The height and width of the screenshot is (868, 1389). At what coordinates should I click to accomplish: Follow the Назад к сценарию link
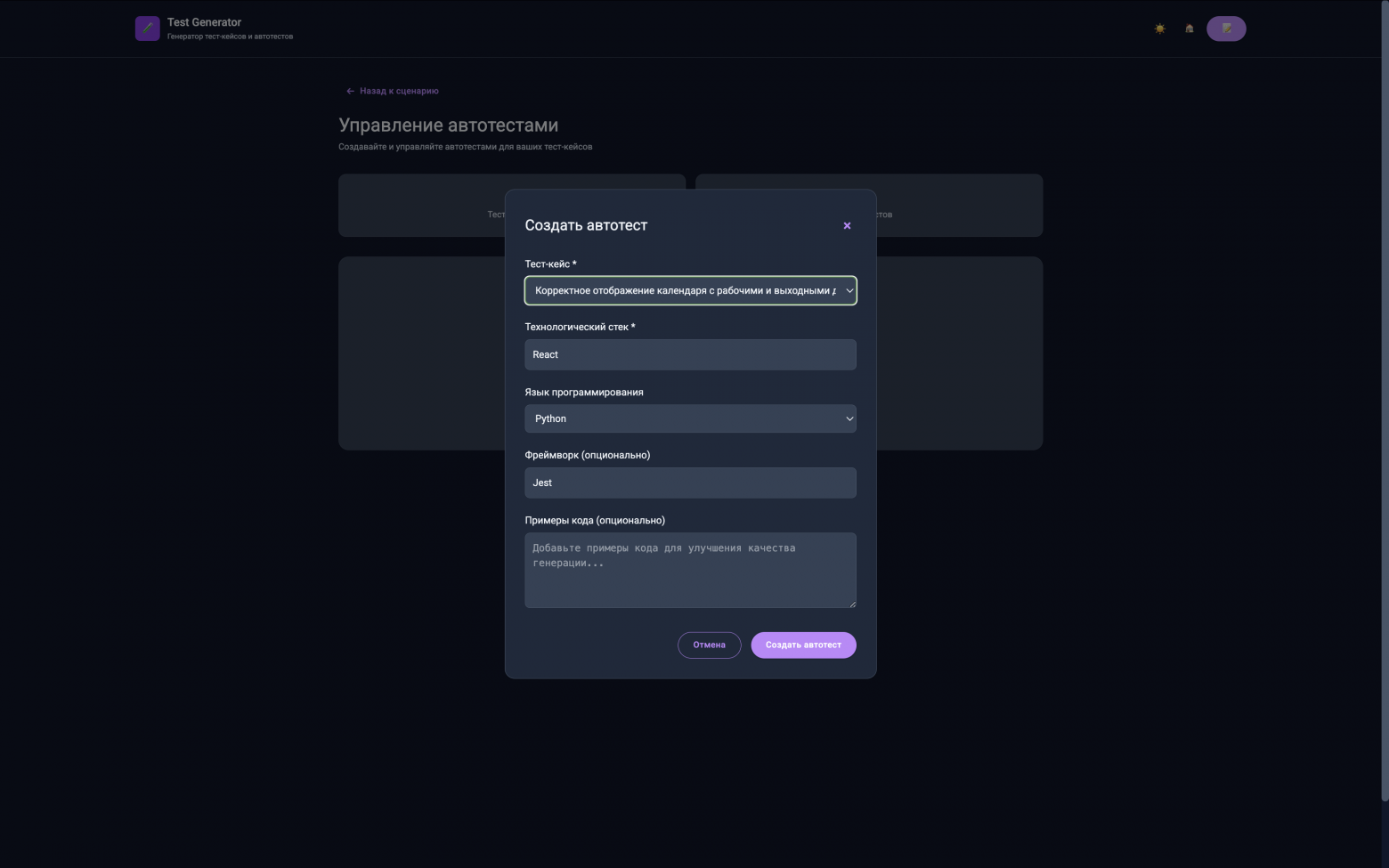tap(399, 91)
